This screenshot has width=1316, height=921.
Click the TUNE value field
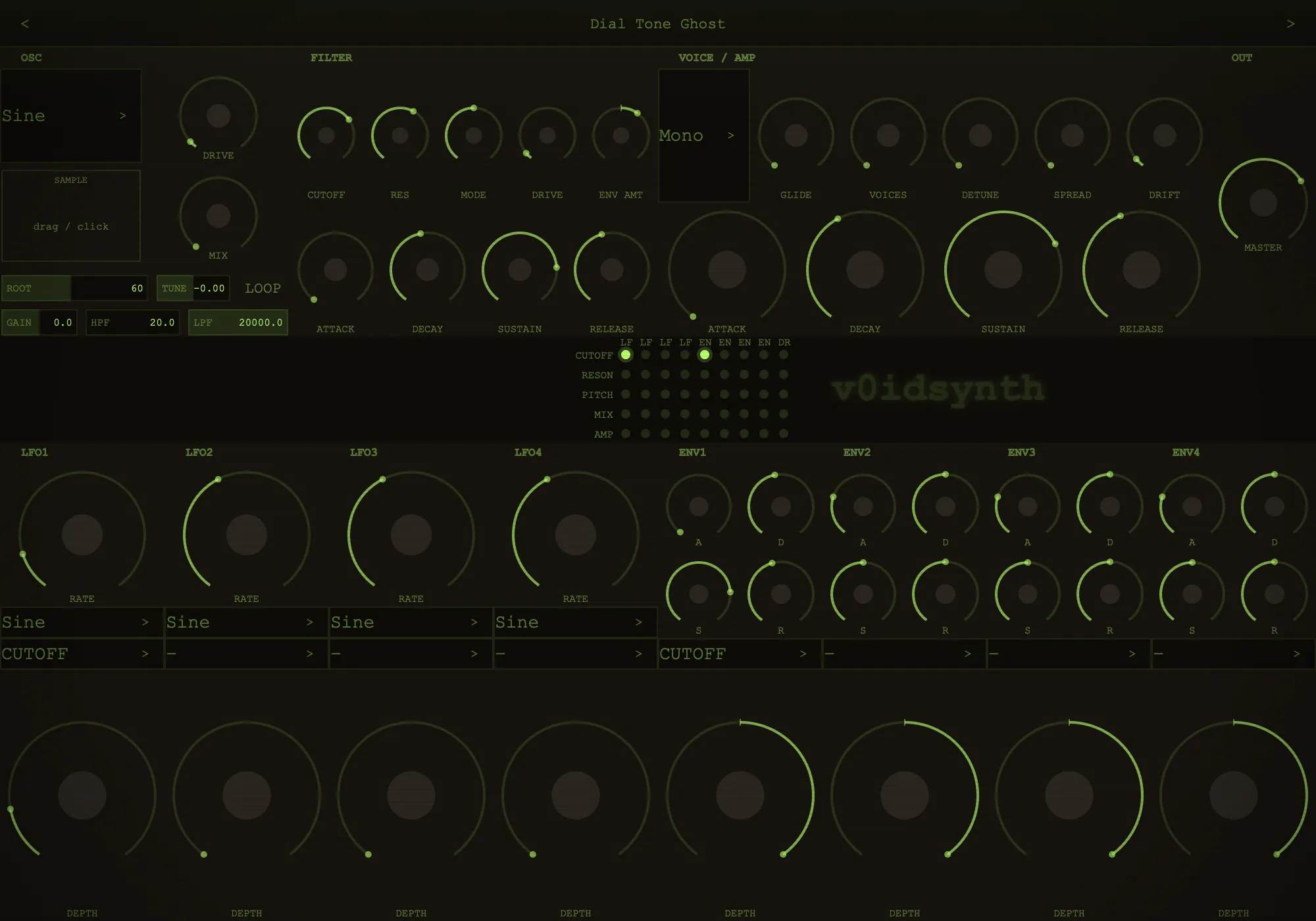pyautogui.click(x=193, y=288)
